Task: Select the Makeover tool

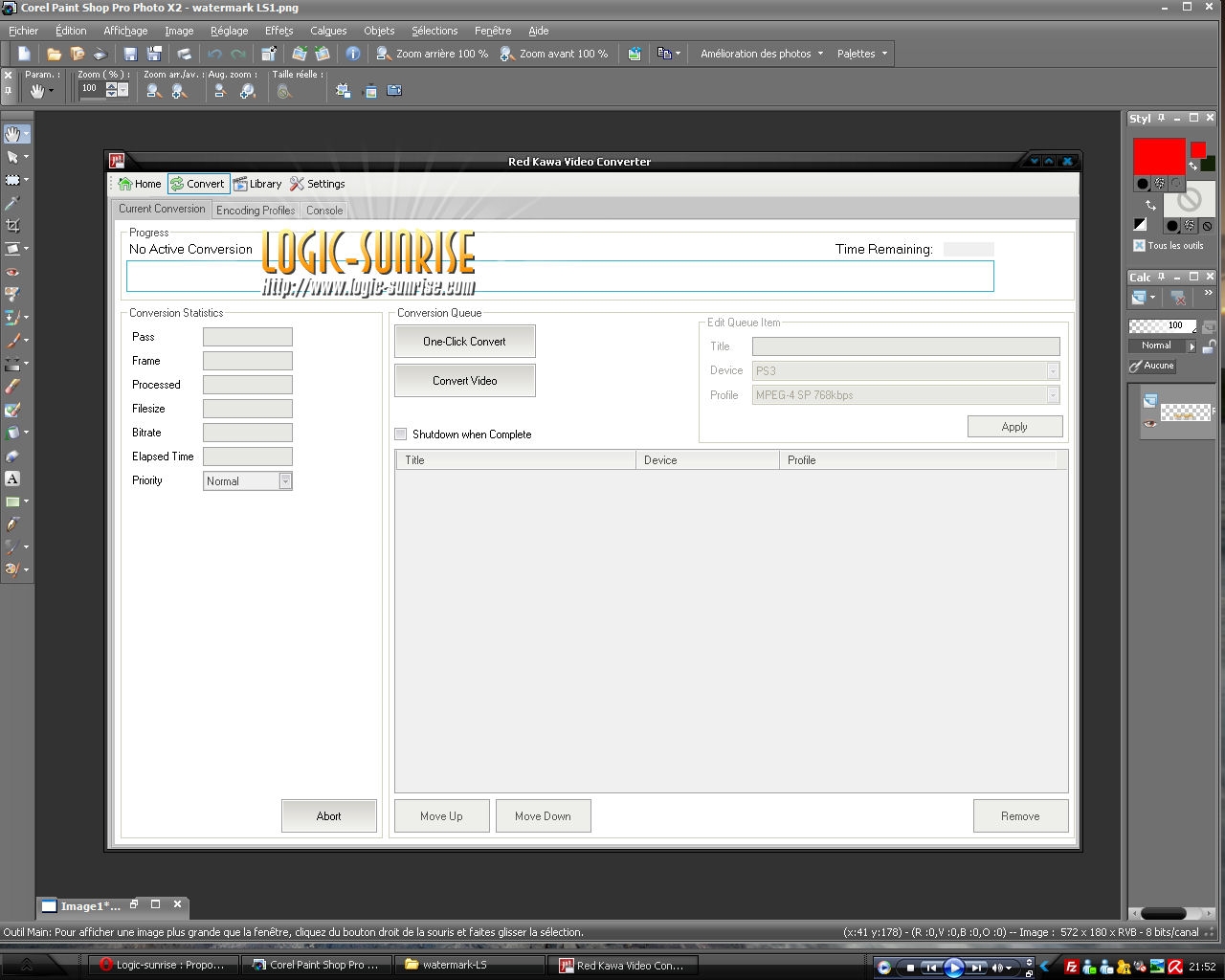Action: [12, 294]
